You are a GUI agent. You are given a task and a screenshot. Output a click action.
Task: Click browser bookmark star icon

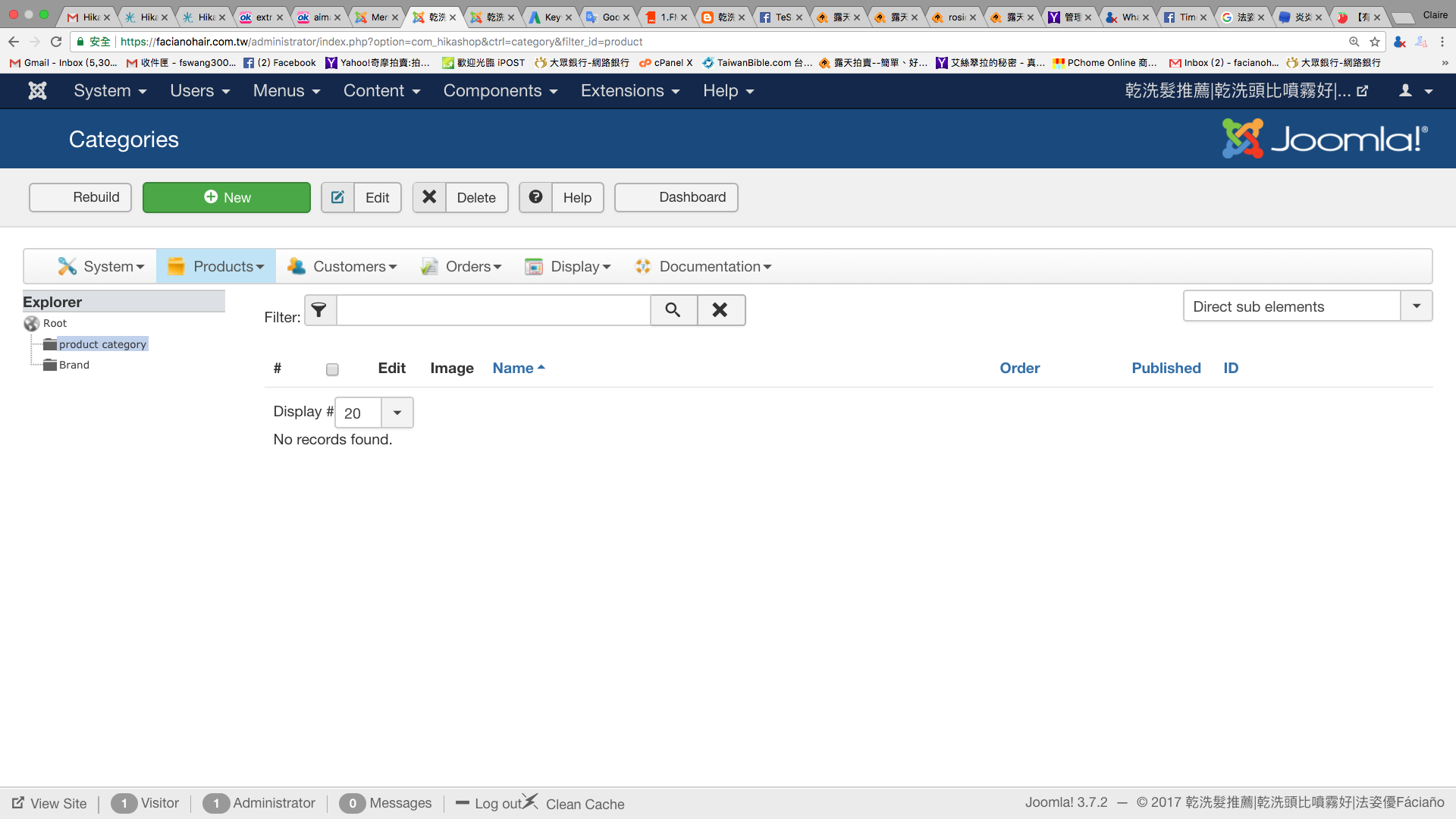[1375, 42]
